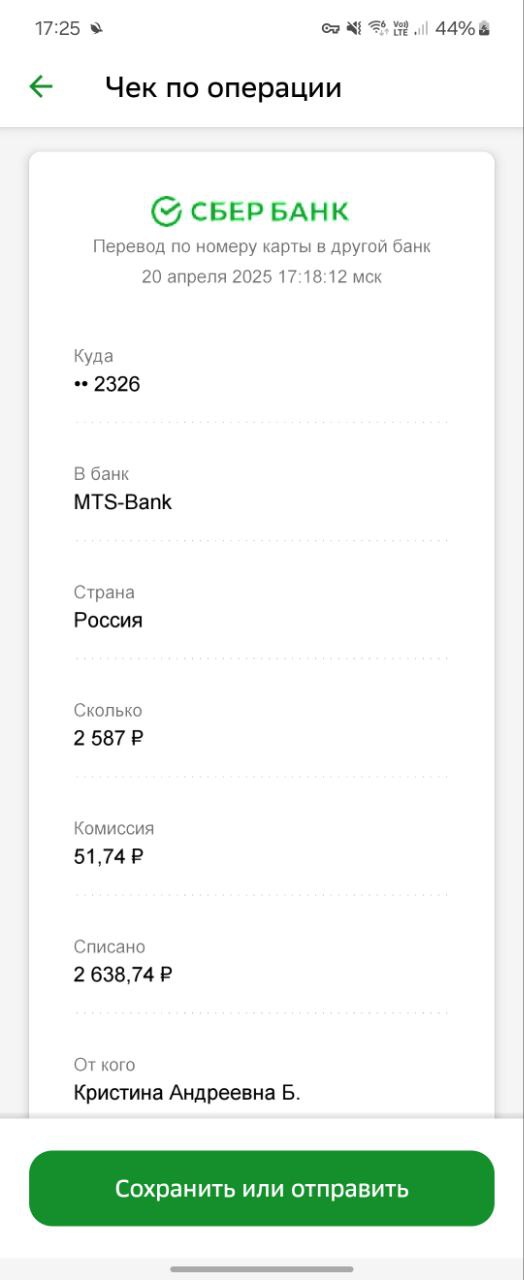
Task: Tap the Россия country value
Action: pyautogui.click(x=108, y=620)
